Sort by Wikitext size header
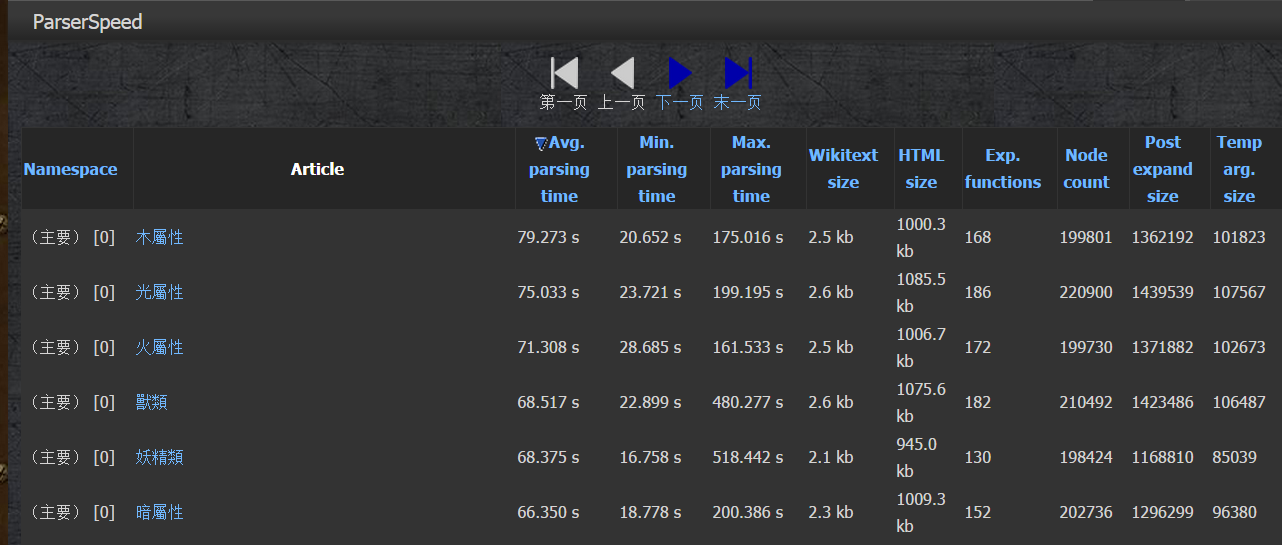Viewport: 1282px width, 545px height. pyautogui.click(x=843, y=169)
